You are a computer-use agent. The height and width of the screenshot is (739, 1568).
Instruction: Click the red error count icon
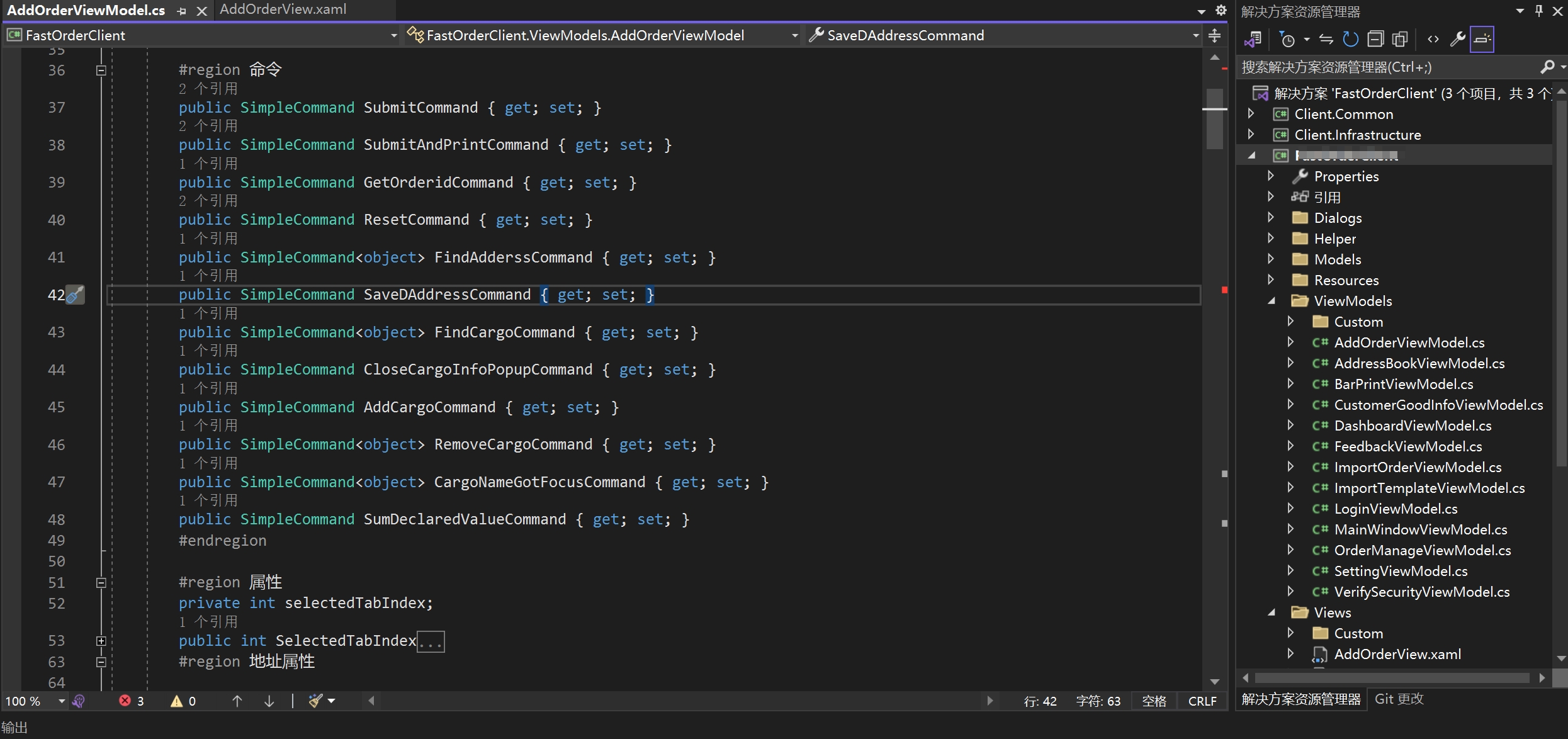pos(125,701)
